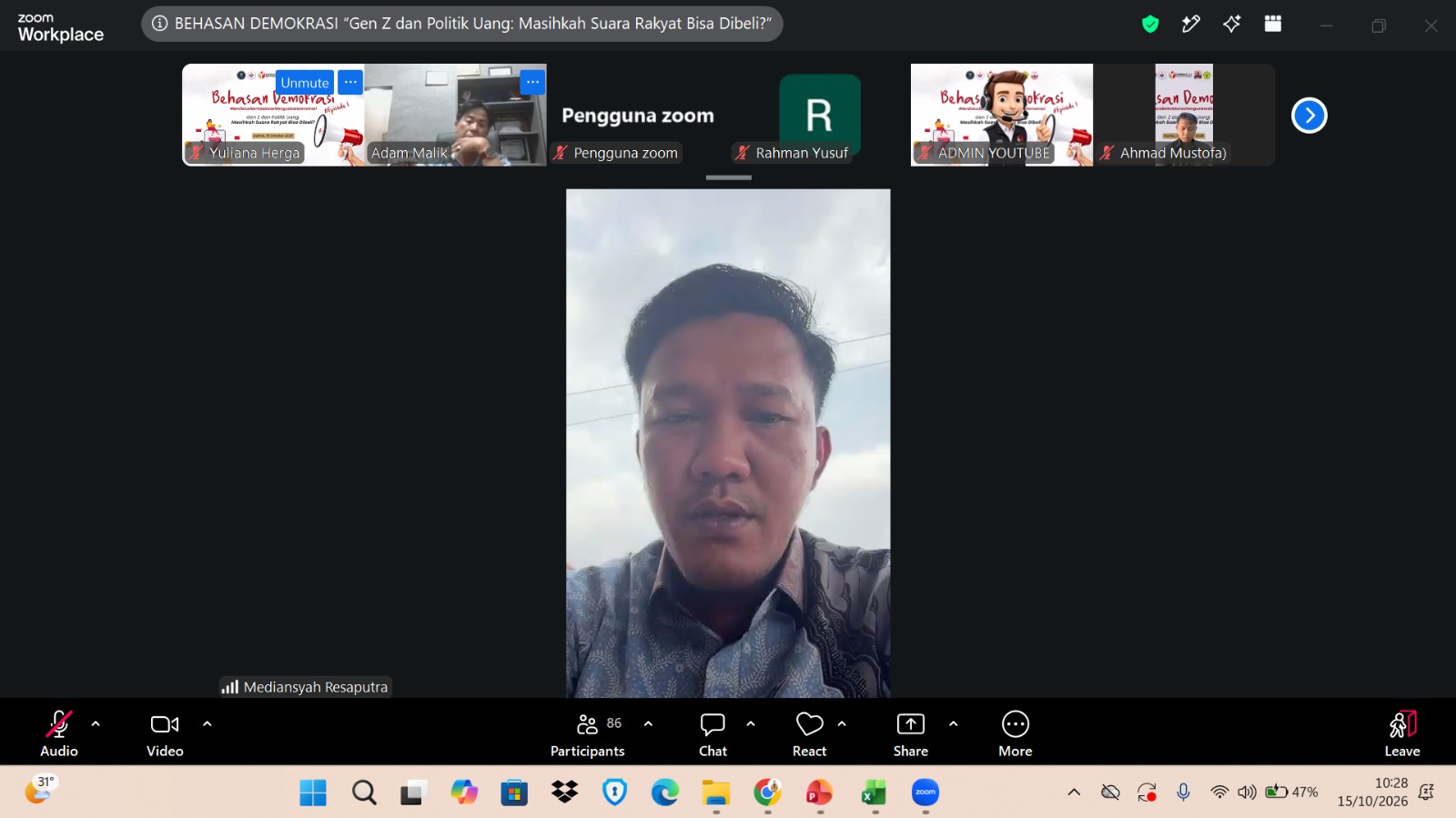Change the view layout grid icon
The width and height of the screenshot is (1456, 818).
pyautogui.click(x=1273, y=25)
